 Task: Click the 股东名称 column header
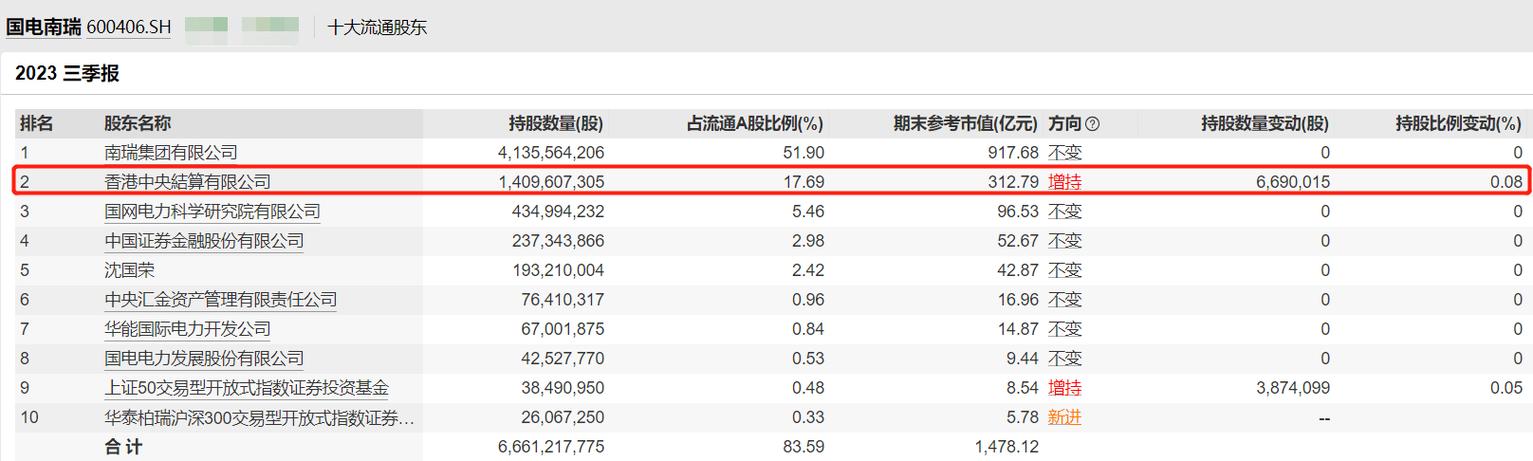tap(138, 124)
